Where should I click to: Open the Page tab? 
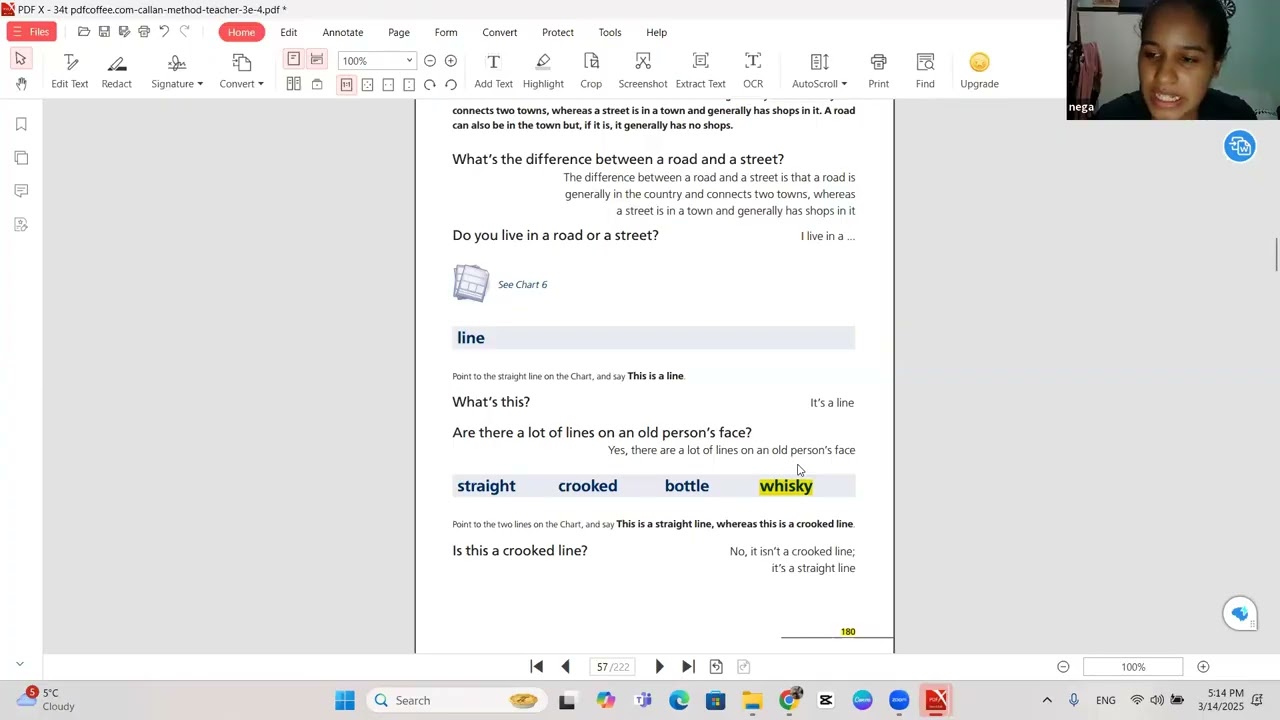(x=399, y=32)
